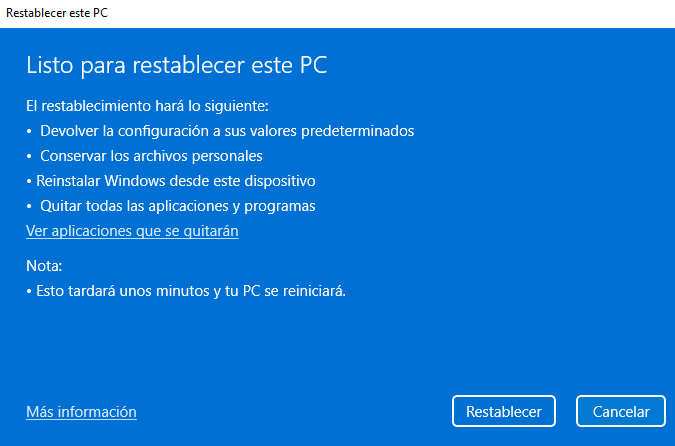
Task: Click the 'Reinstalar Windows desde este dispositivo' line
Action: pyautogui.click(x=176, y=181)
